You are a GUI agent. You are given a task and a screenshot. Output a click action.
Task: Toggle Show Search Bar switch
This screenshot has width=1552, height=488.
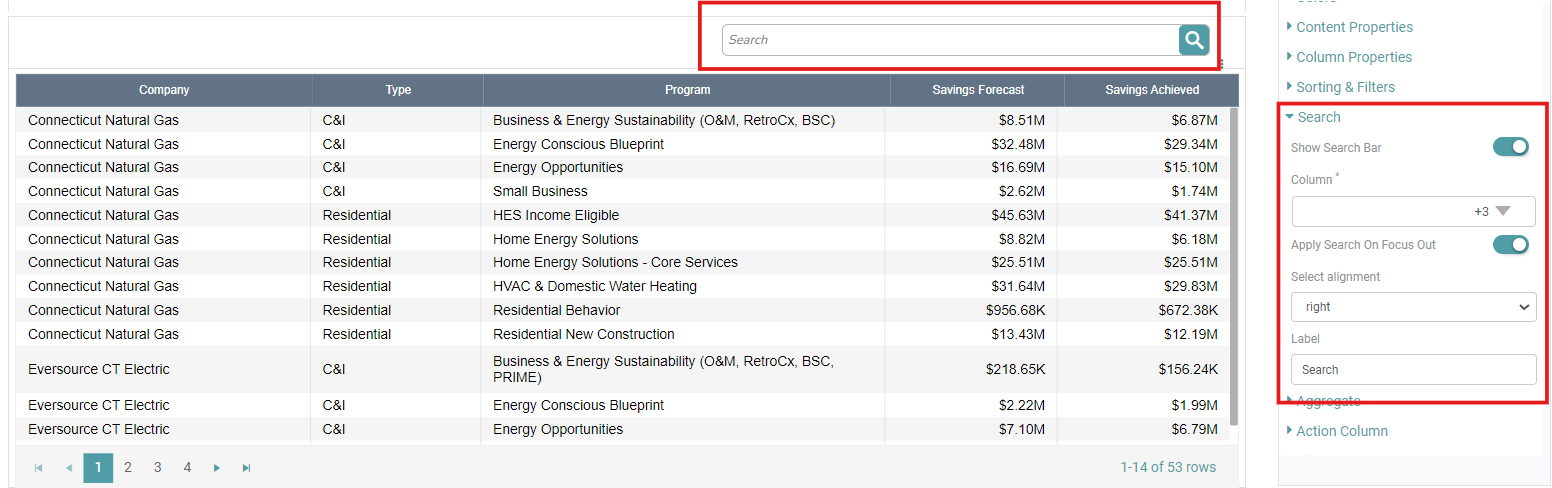pyautogui.click(x=1510, y=147)
